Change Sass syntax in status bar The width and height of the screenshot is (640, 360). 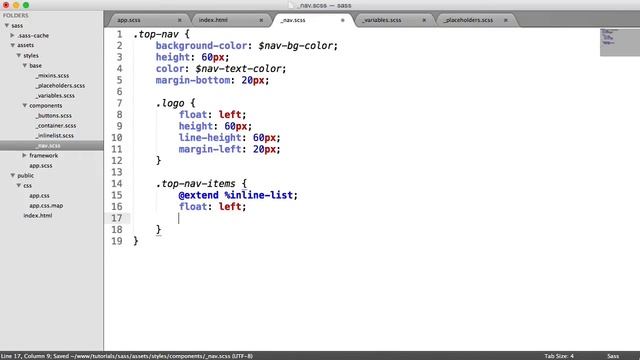click(613, 356)
